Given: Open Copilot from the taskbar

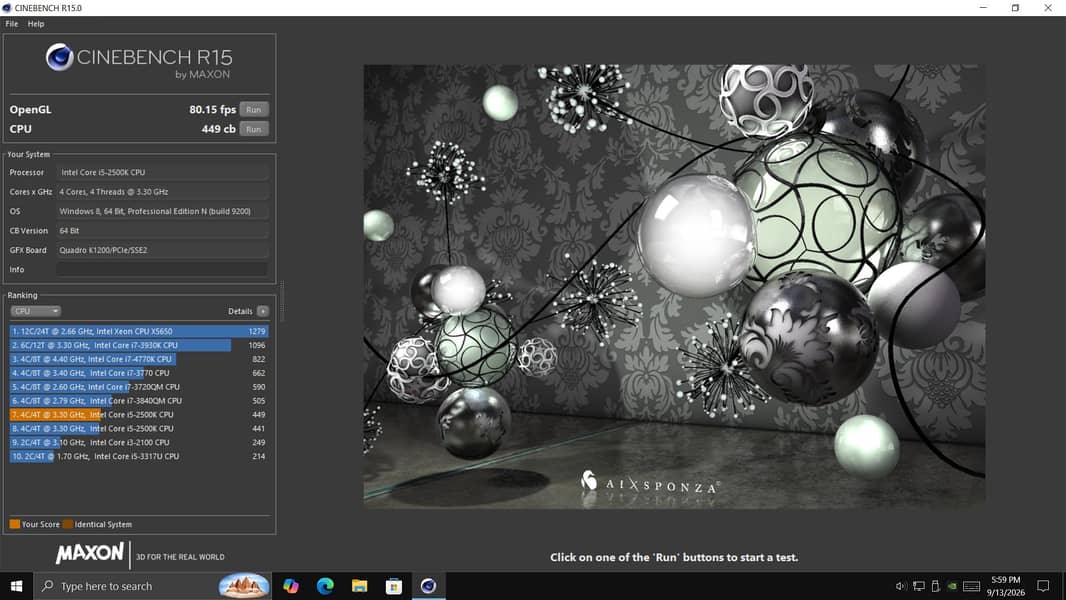Looking at the screenshot, I should tap(291, 586).
